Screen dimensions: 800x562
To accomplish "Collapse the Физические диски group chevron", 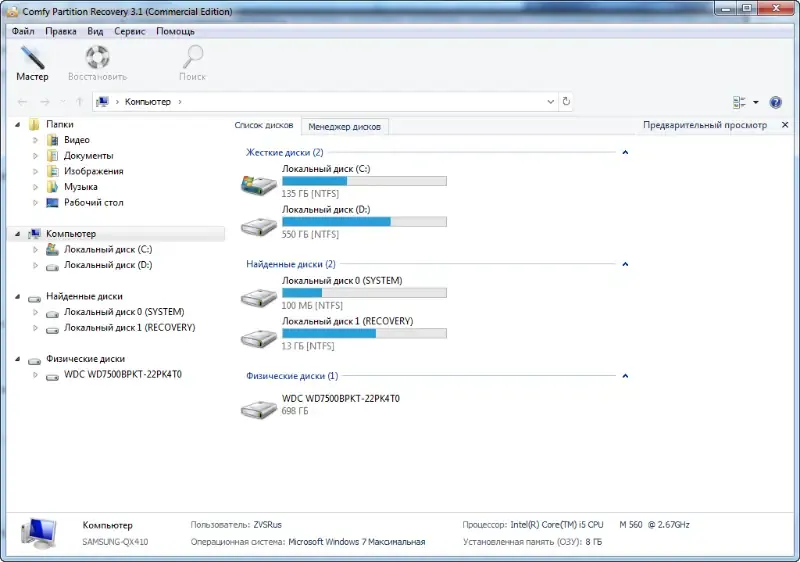I will click(625, 375).
